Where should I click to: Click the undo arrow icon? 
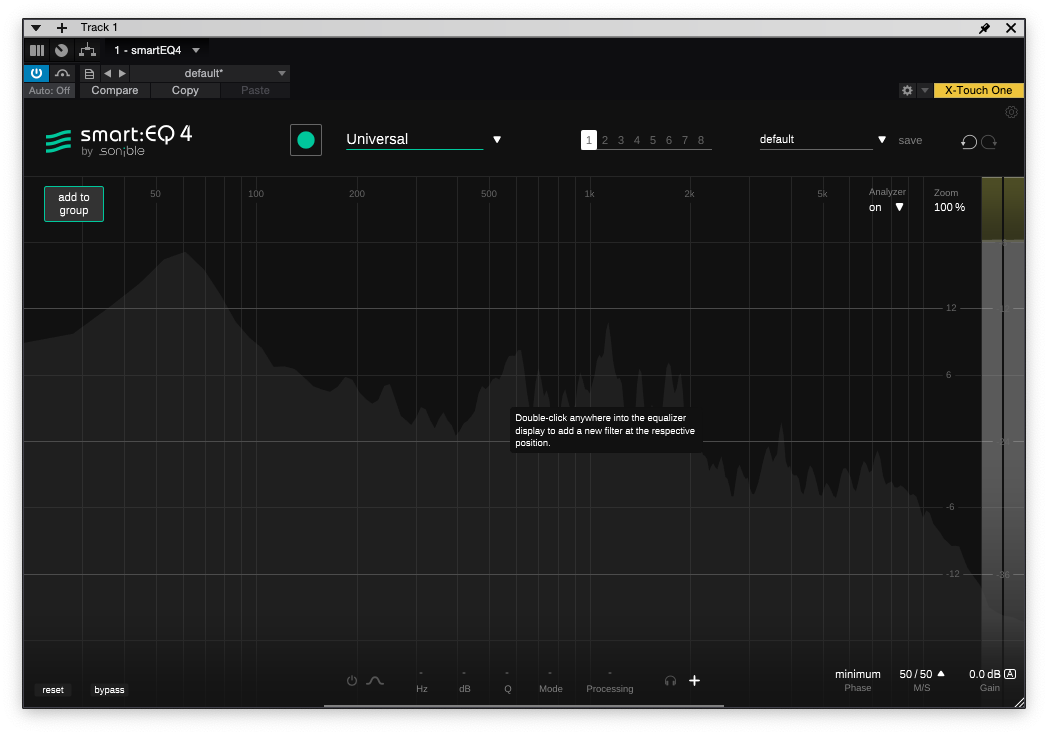pyautogui.click(x=968, y=142)
